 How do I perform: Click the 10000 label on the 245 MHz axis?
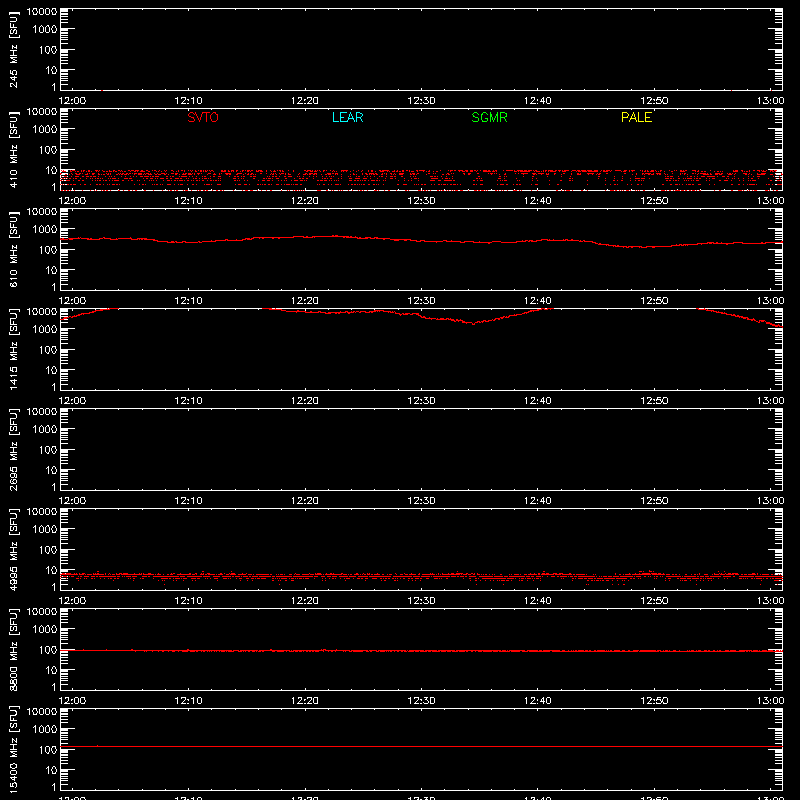coord(42,12)
